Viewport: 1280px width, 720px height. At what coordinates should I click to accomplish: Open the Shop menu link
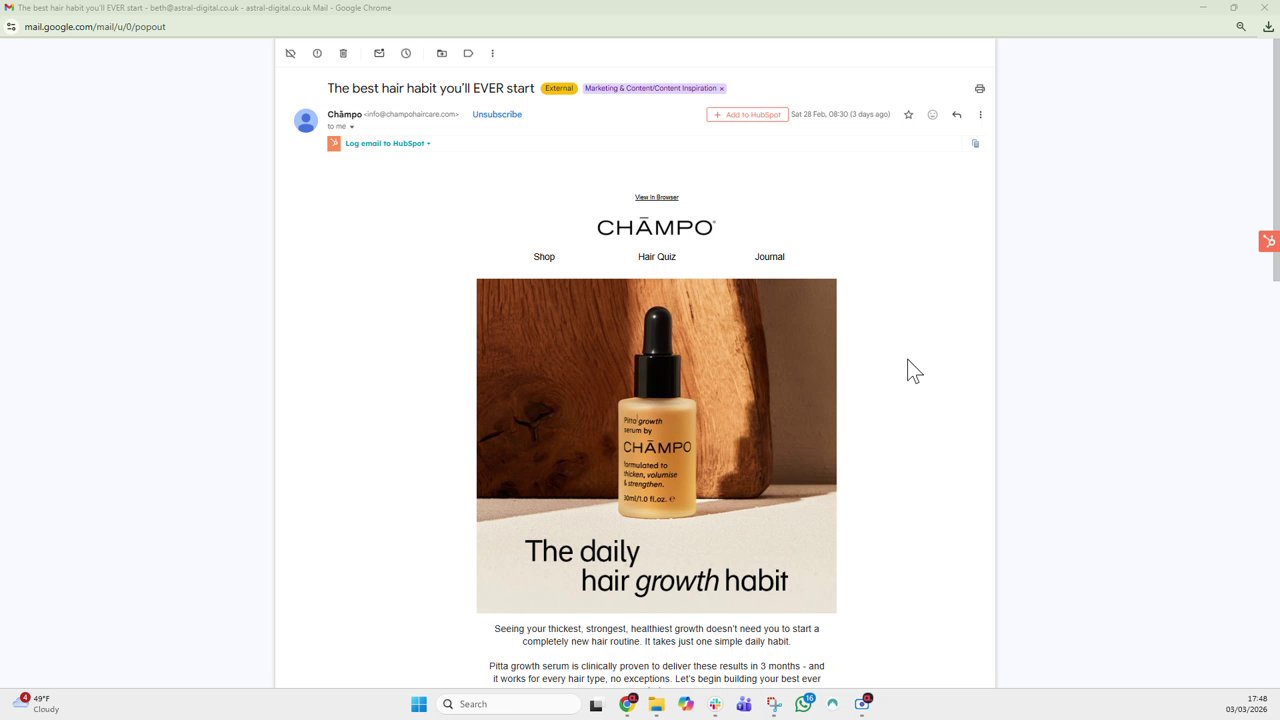[x=544, y=257]
